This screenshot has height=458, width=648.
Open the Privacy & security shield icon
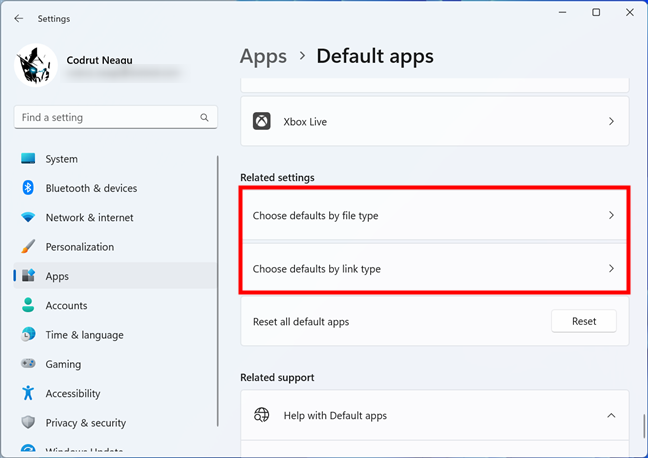28,423
